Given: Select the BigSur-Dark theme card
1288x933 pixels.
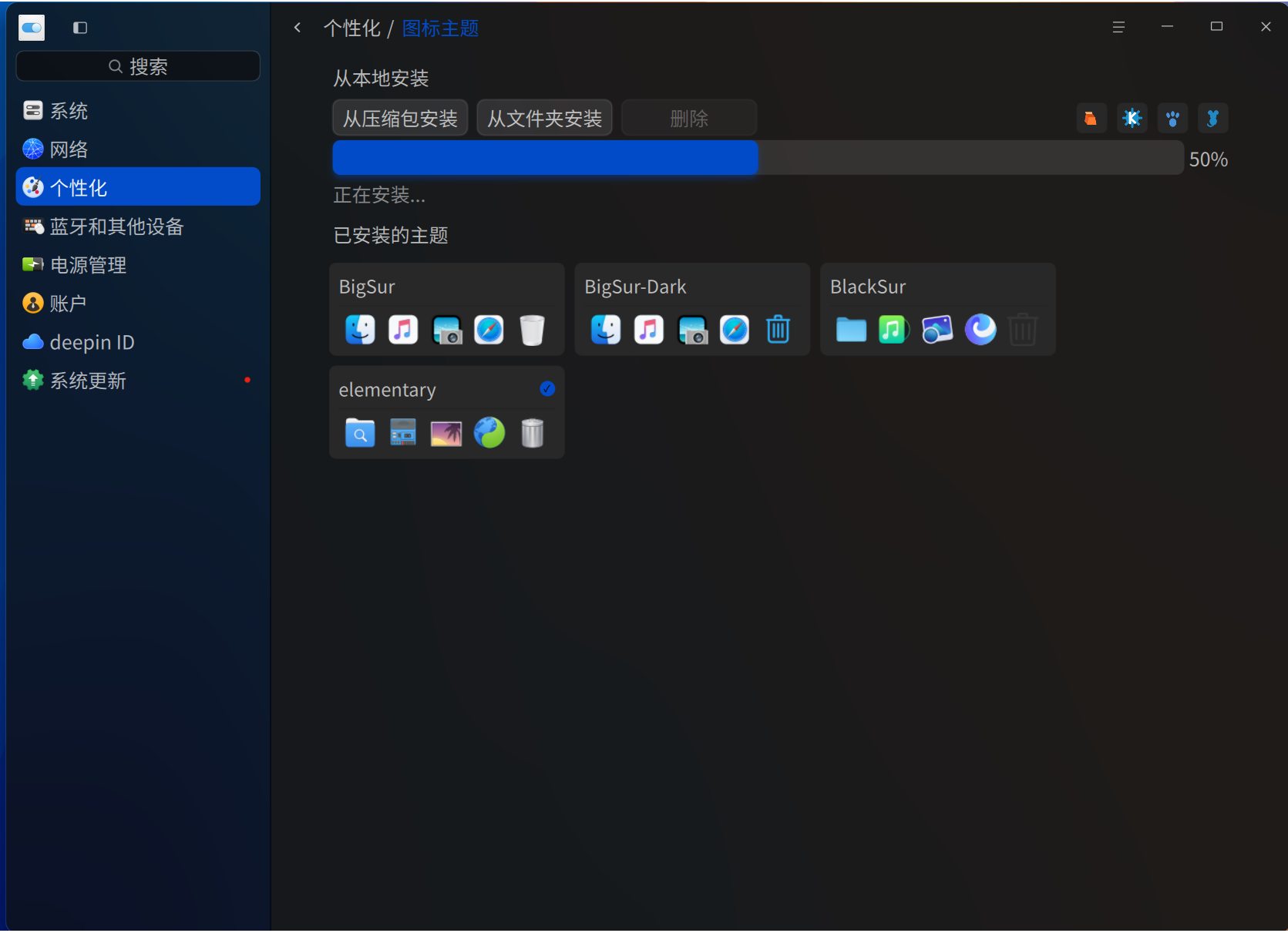Looking at the screenshot, I should [692, 309].
